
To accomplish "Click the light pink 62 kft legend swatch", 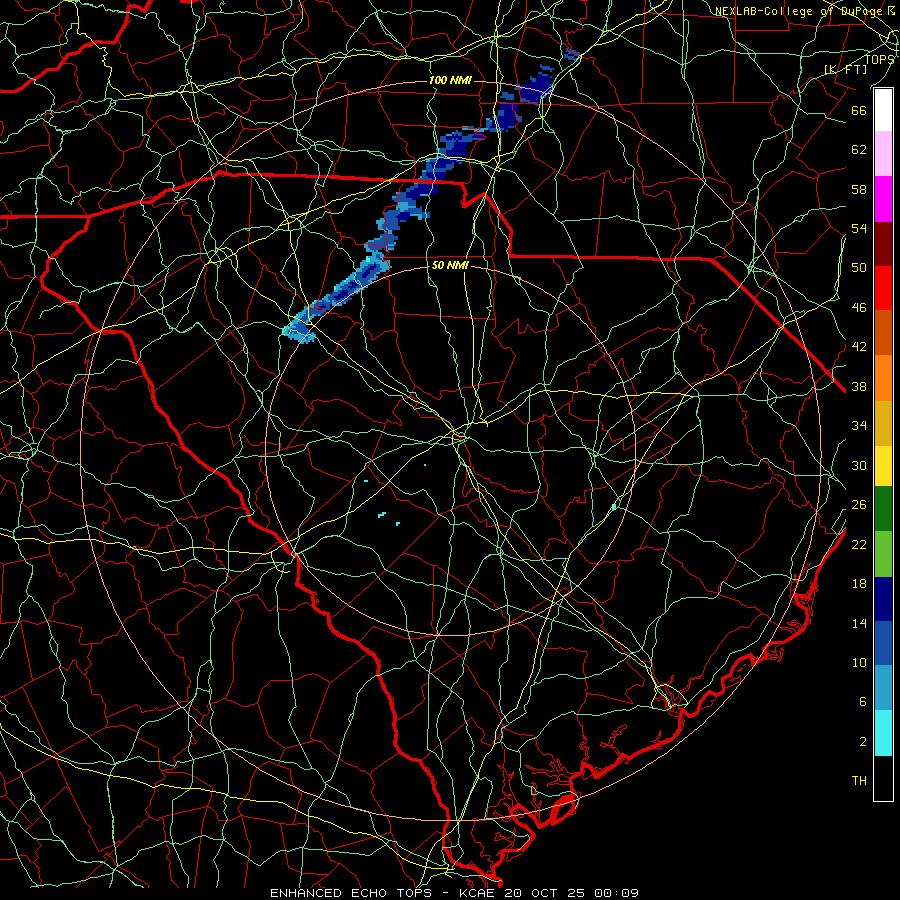I will pyautogui.click(x=883, y=153).
